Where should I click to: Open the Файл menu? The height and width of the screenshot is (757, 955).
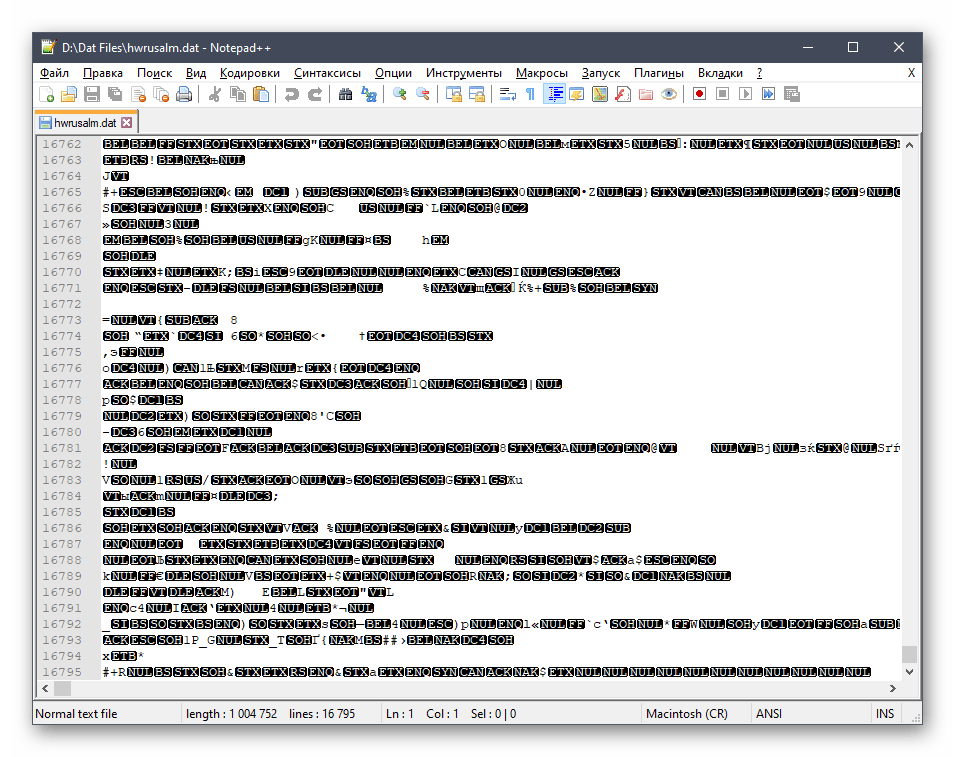coord(54,73)
